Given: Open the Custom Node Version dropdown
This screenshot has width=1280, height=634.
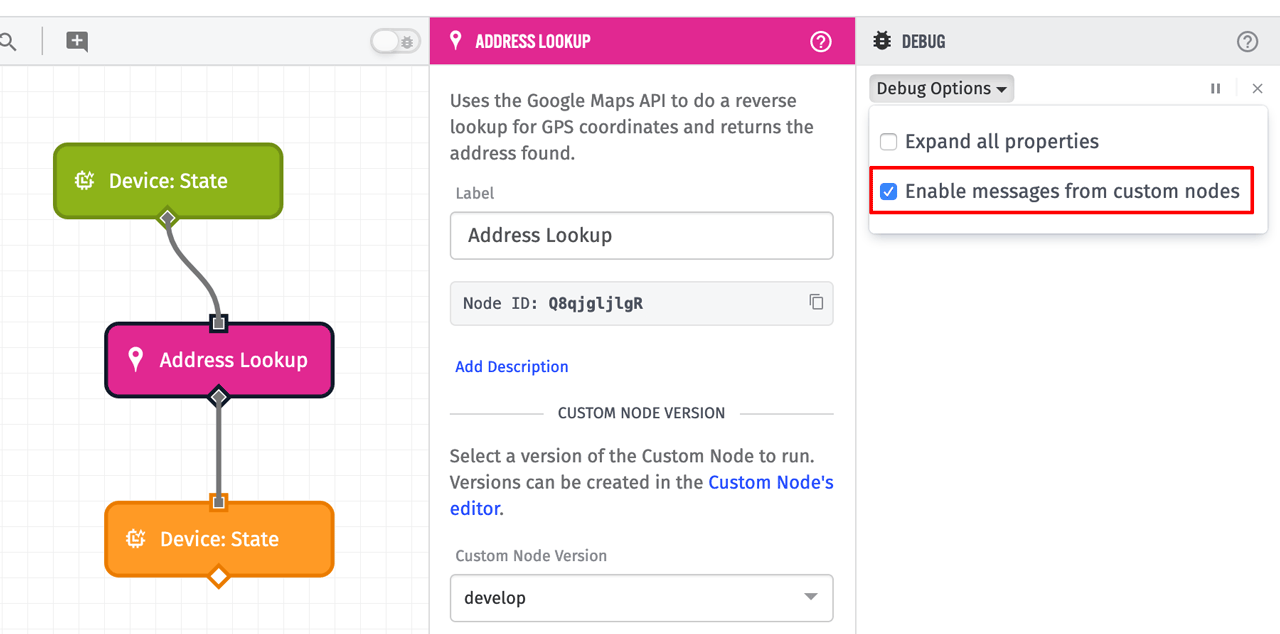Looking at the screenshot, I should click(641, 598).
